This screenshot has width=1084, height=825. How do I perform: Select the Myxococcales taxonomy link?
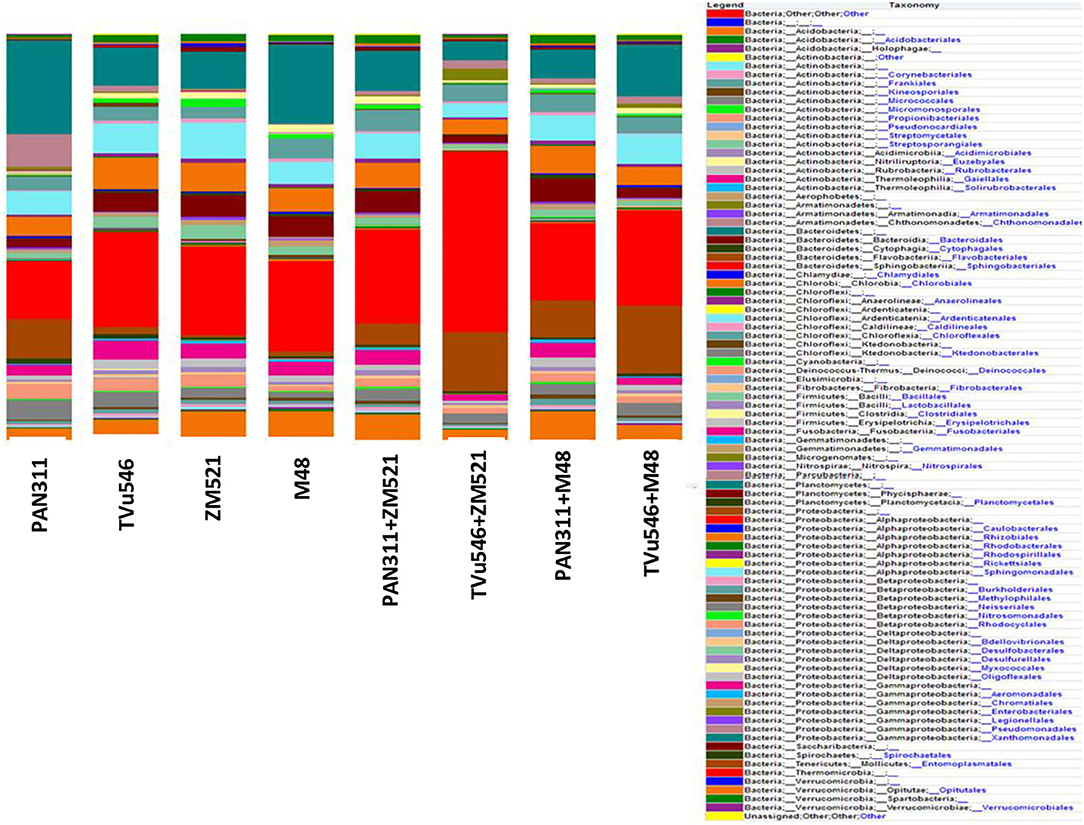point(1012,669)
